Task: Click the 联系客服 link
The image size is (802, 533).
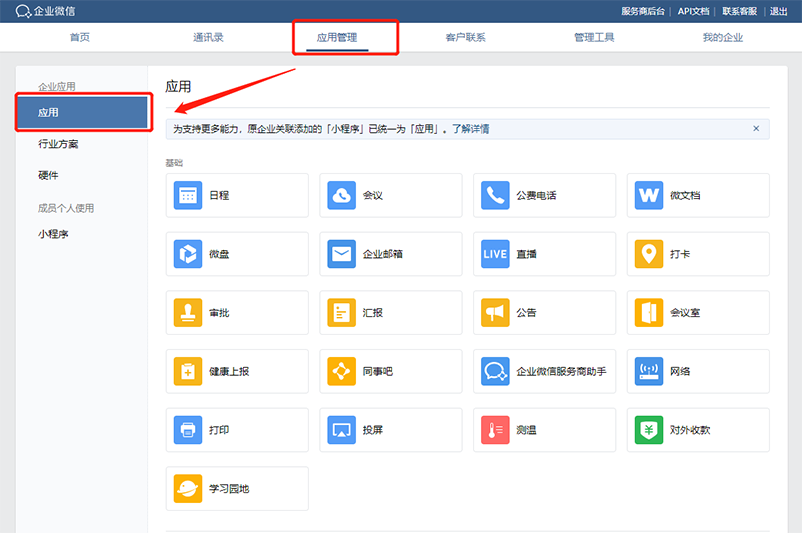Action: (740, 11)
